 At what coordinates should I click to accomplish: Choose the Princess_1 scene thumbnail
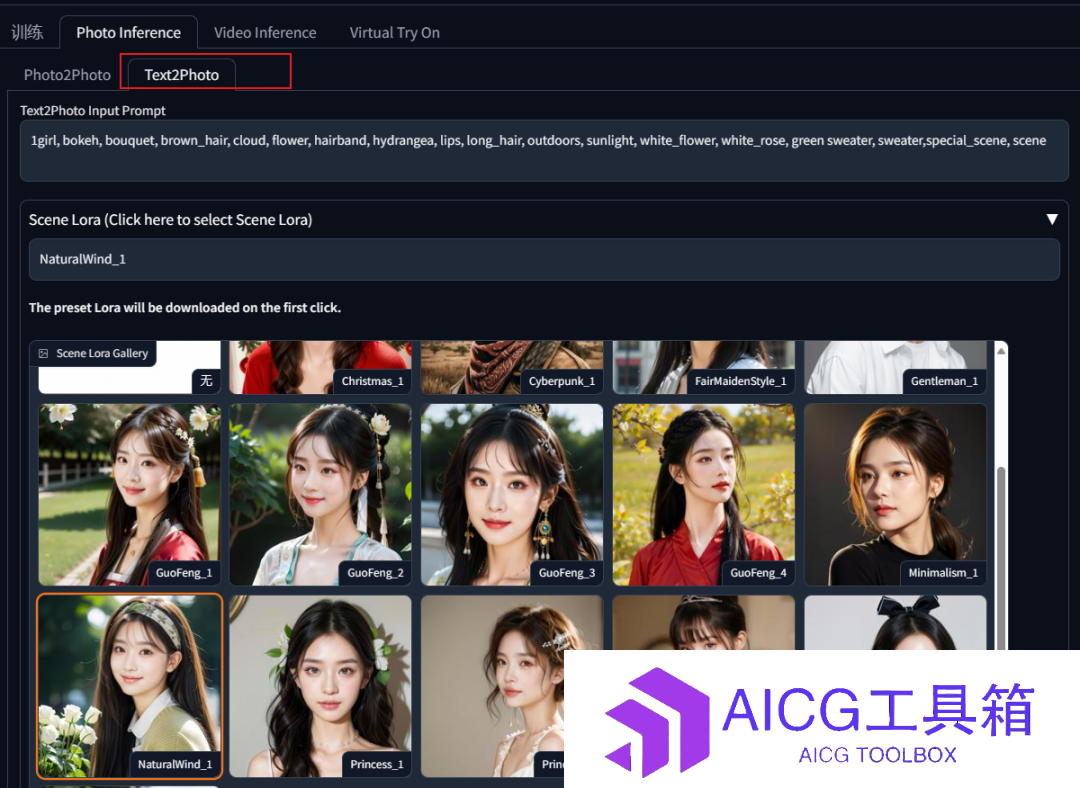[320, 686]
